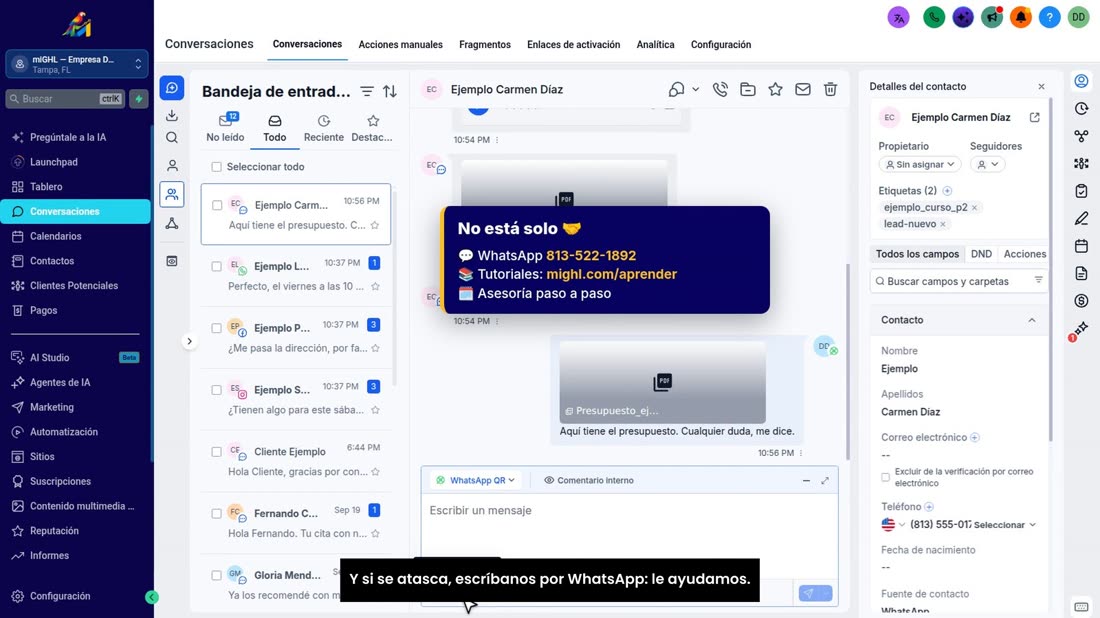Click the blue help question mark icon
1100x618 pixels.
1049,18
